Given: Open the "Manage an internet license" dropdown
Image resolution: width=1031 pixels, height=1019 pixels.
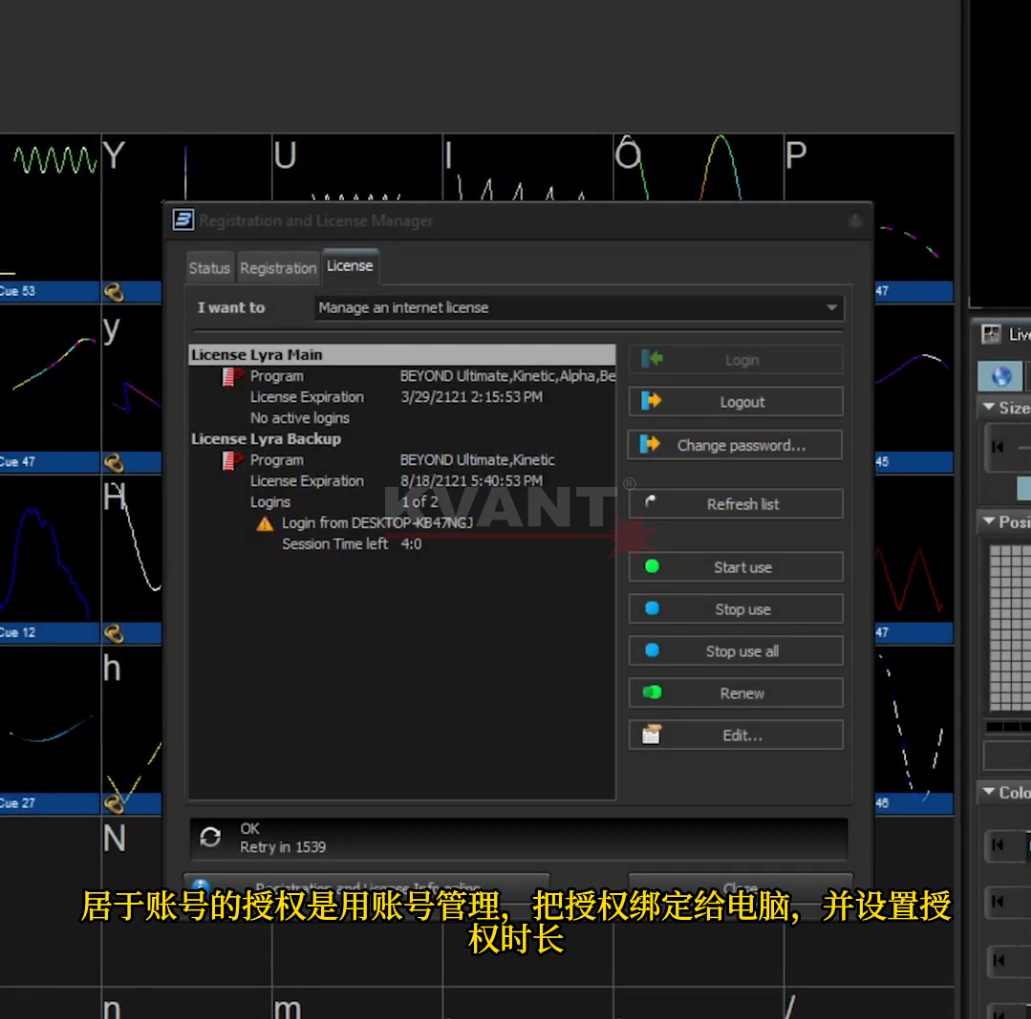Looking at the screenshot, I should tap(579, 308).
